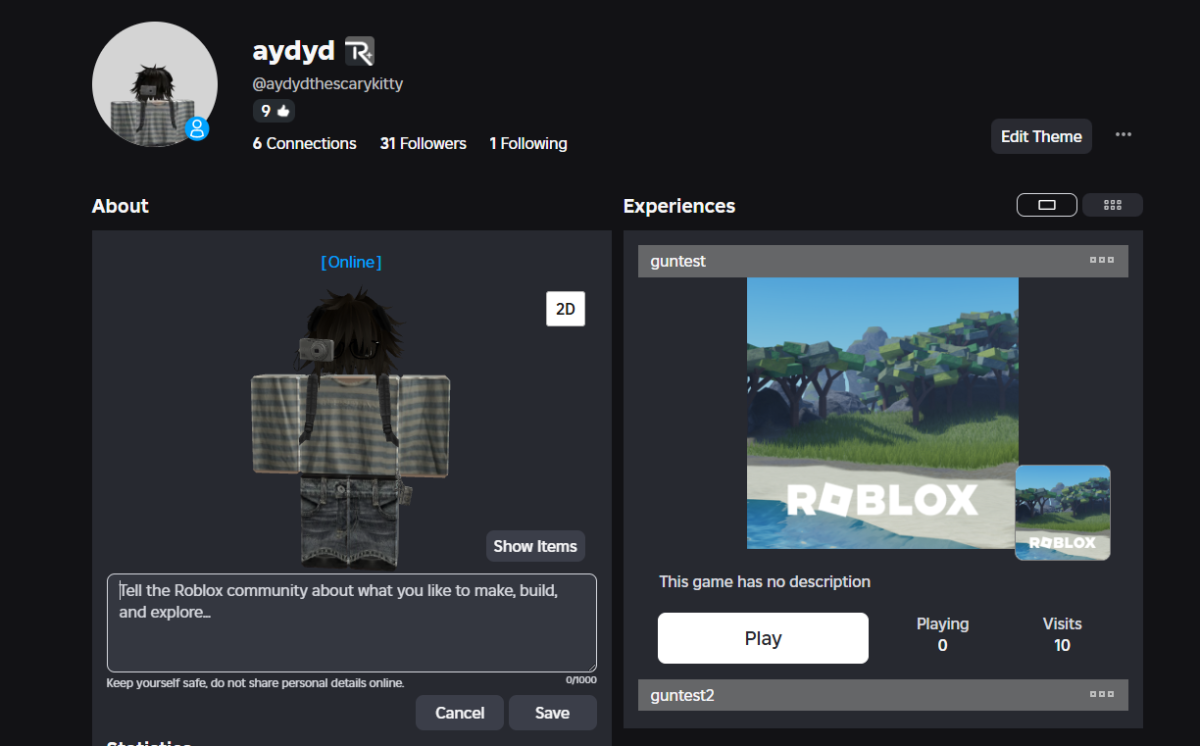Viewport: 1200px width, 746px height.
Task: Open the three-dot profile options menu
Action: pyautogui.click(x=1123, y=135)
